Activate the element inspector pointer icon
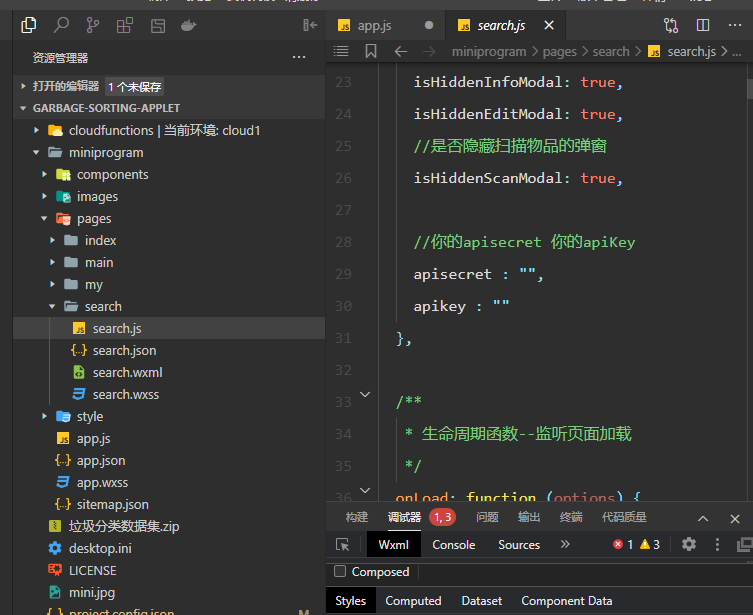This screenshot has height=615, width=753. pos(342,544)
